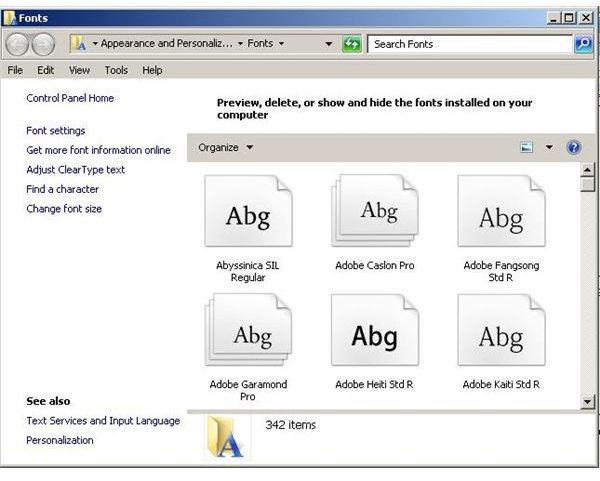Click the Fonts folder icon in details pane

227,437
